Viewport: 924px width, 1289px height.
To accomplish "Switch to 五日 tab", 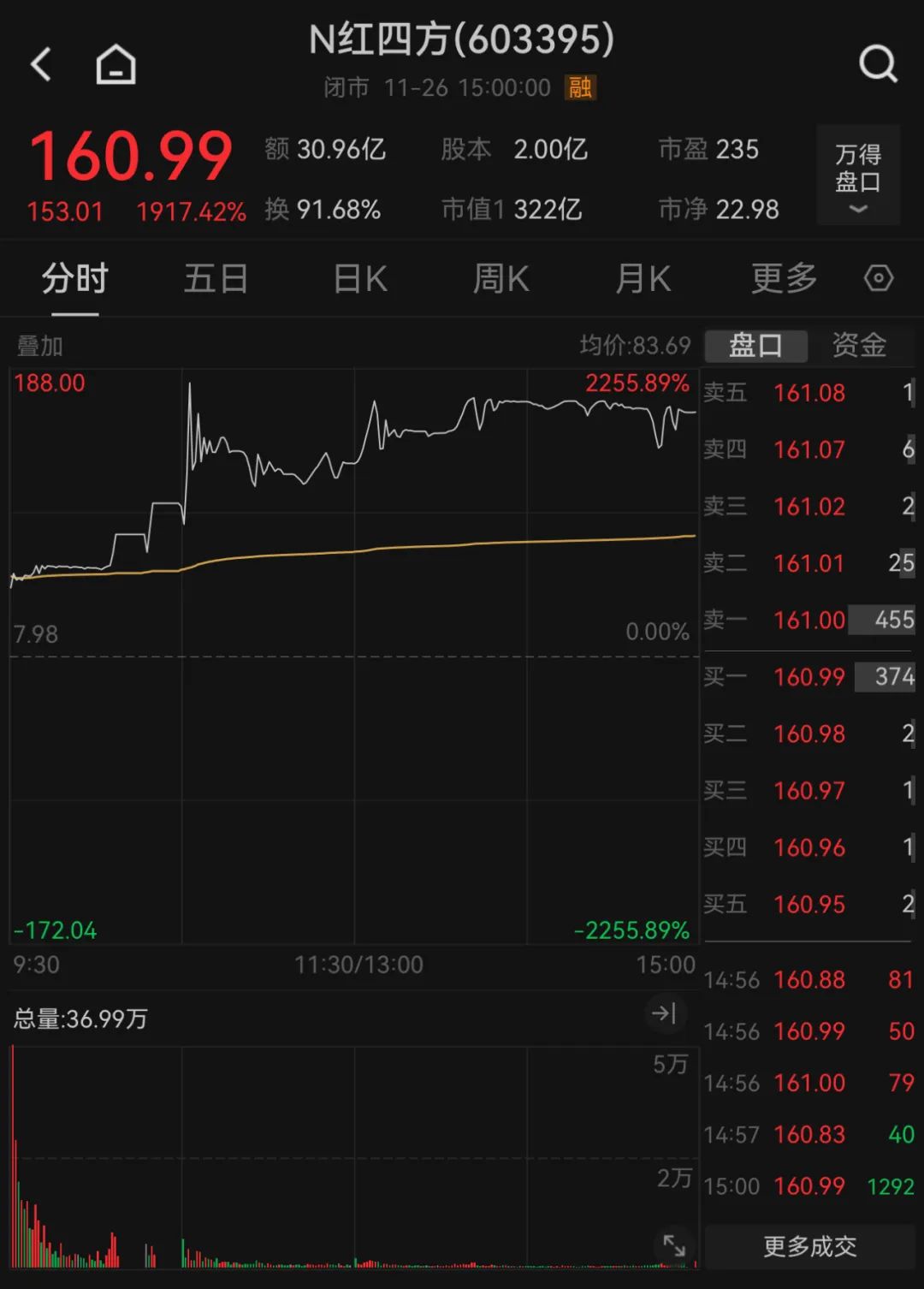I will pos(216,279).
